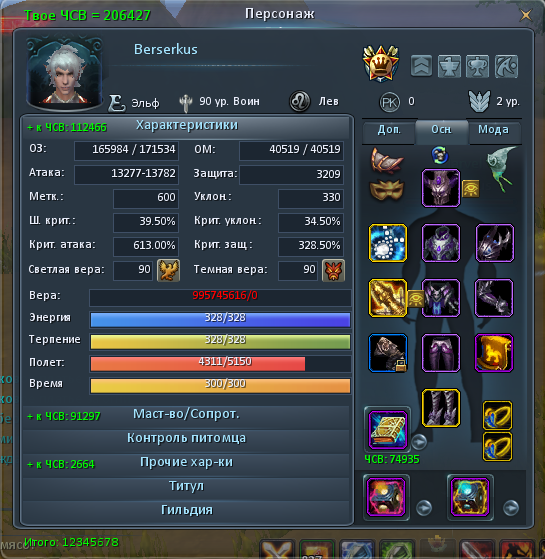Expand the Контроль питомца section
This screenshot has width=545, height=559.
186,438
